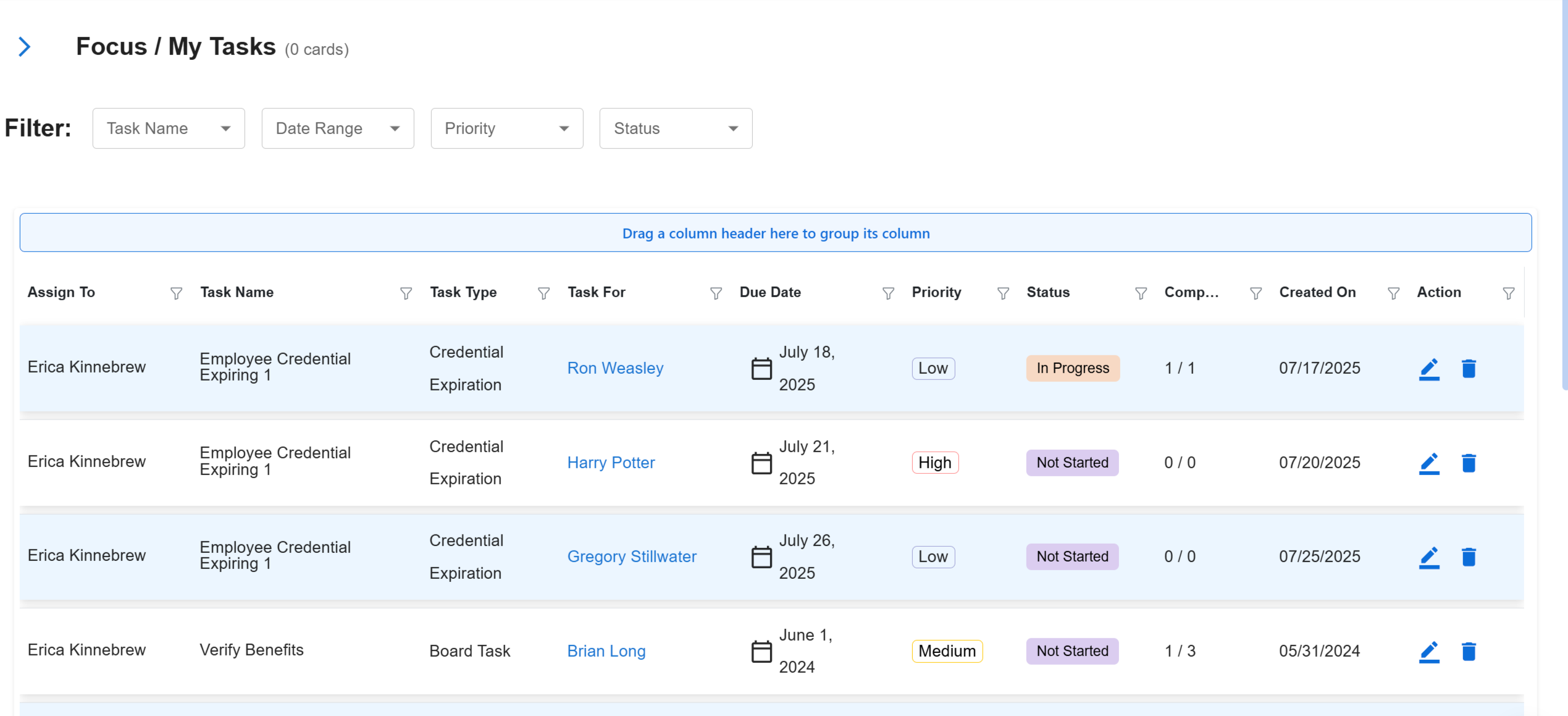Screen dimensions: 1568x716
Task: Open the Status filter dropdown
Action: 676,128
